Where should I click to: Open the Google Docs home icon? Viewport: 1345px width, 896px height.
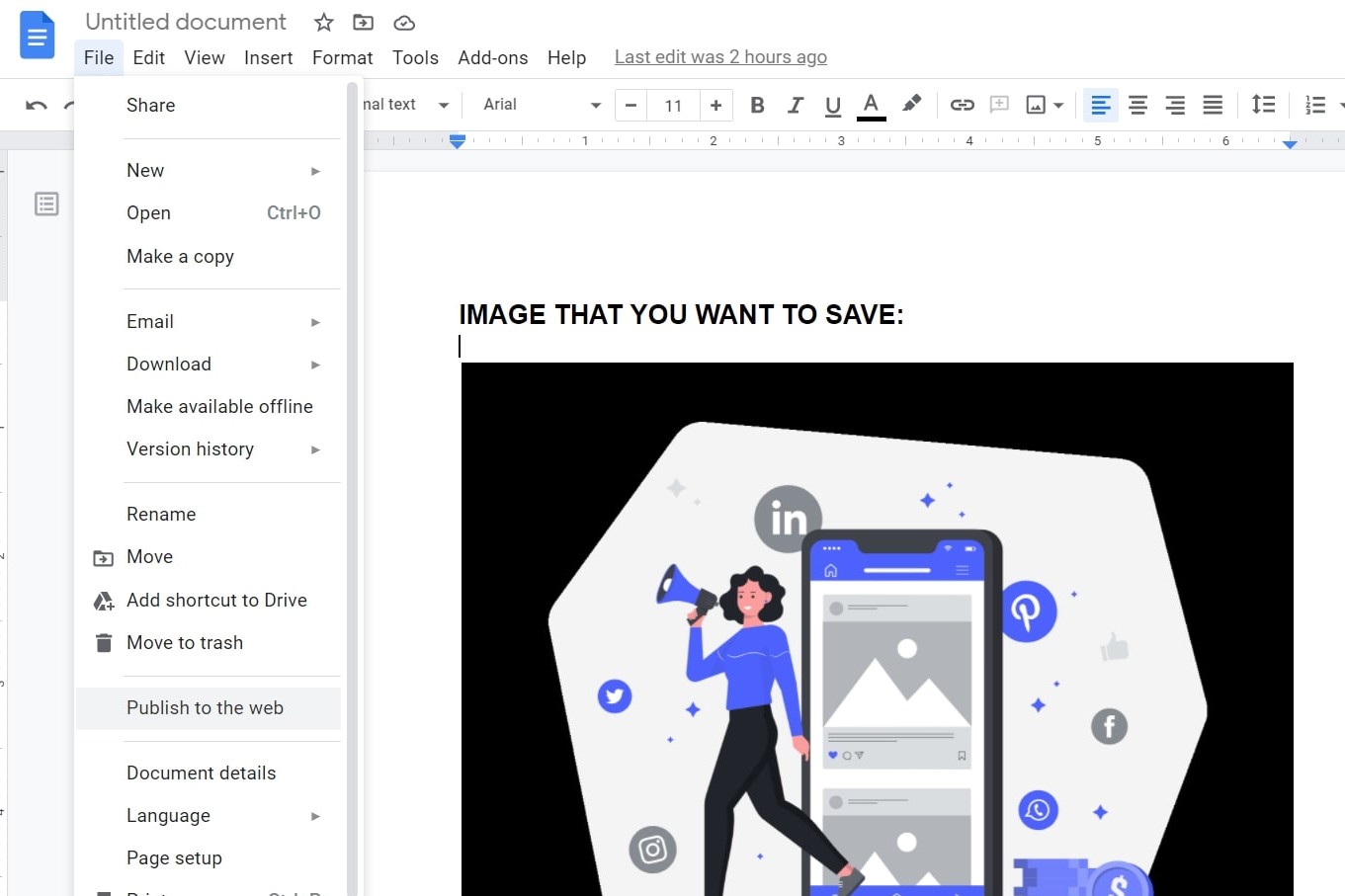click(38, 36)
